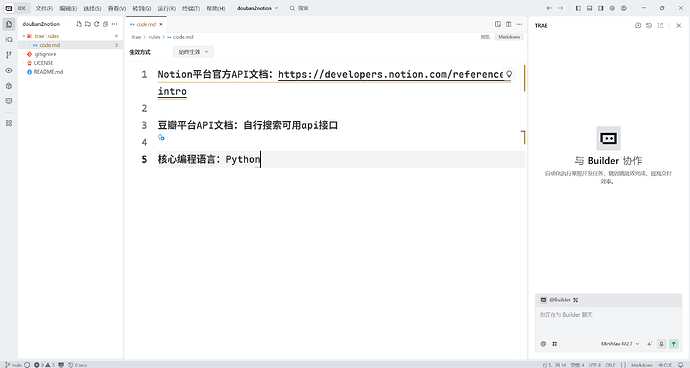The height and width of the screenshot is (368, 690).
Task: Click the # context icon in chat input
Action: (x=554, y=344)
